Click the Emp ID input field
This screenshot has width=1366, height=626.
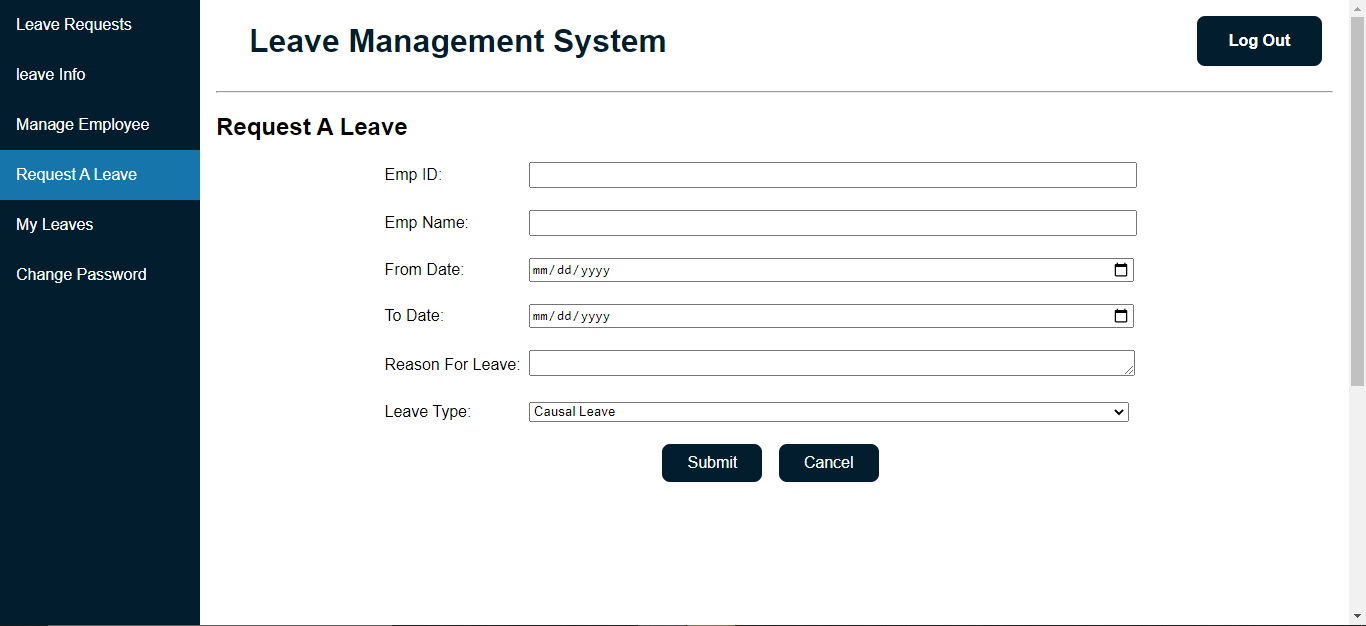click(832, 174)
